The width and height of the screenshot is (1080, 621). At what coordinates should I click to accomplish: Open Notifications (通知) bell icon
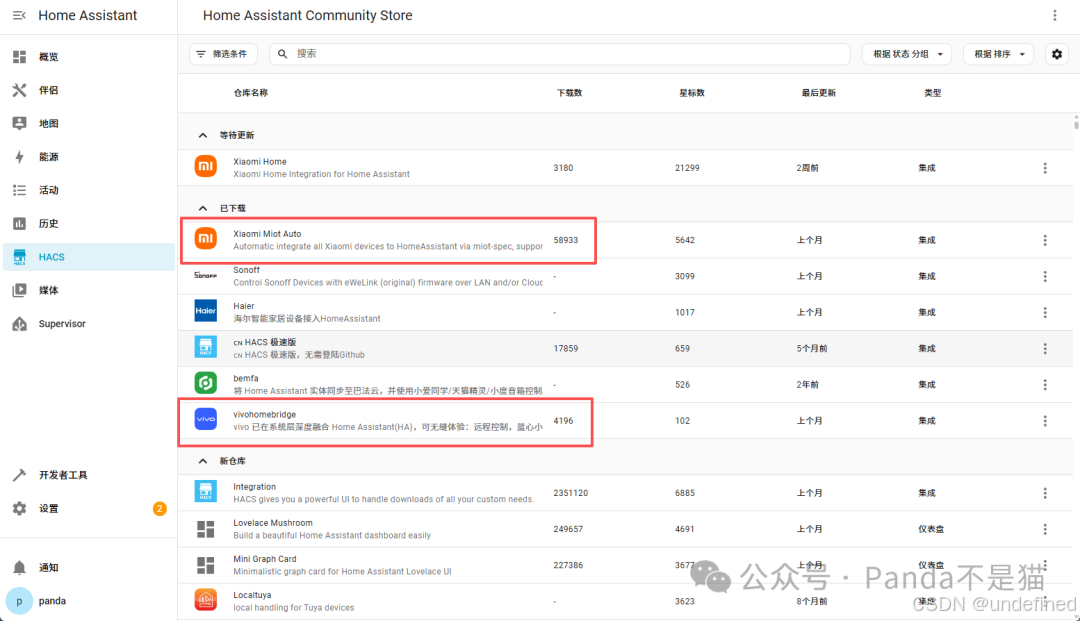coord(19,567)
